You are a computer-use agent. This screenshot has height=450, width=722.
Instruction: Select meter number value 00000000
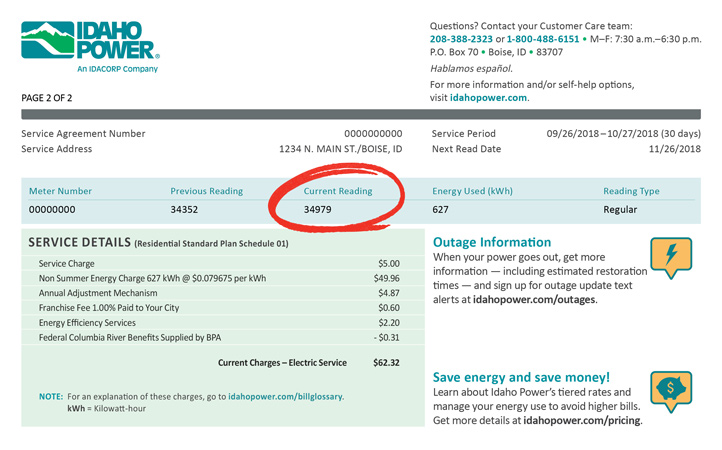pyautogui.click(x=52, y=210)
